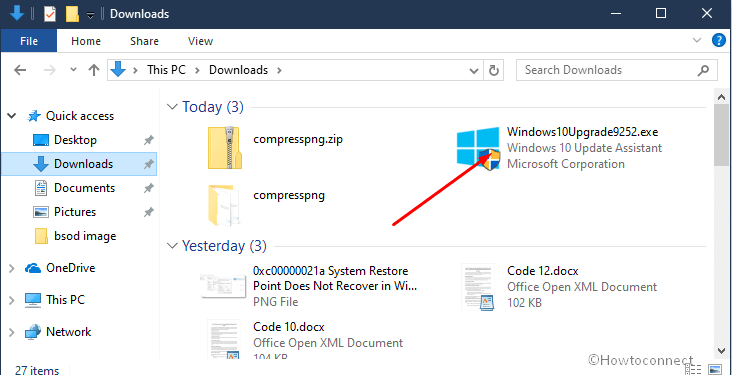Open the recent locations dropdown
Viewport: 732px width, 375px height.
pos(73,71)
